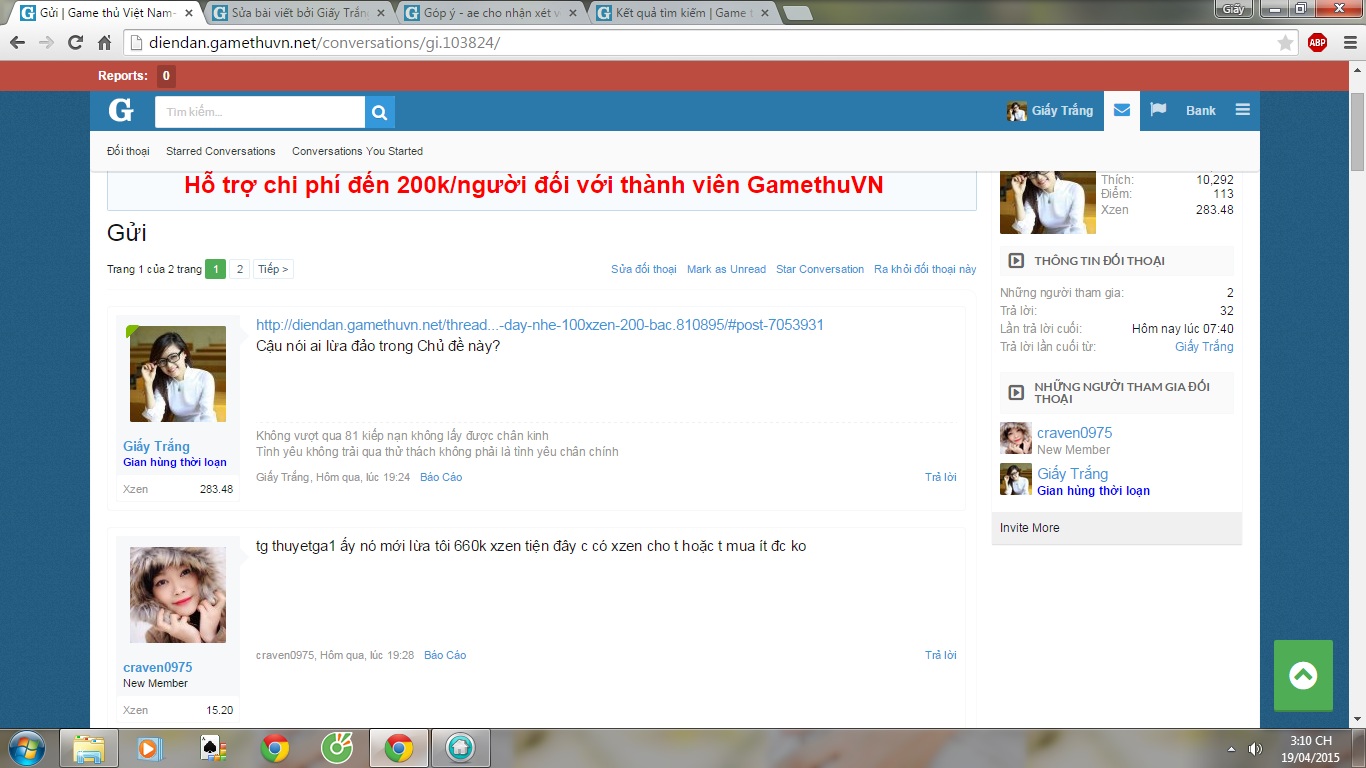The image size is (1366, 768).
Task: Switch to Góp ý browser tab
Action: click(491, 13)
